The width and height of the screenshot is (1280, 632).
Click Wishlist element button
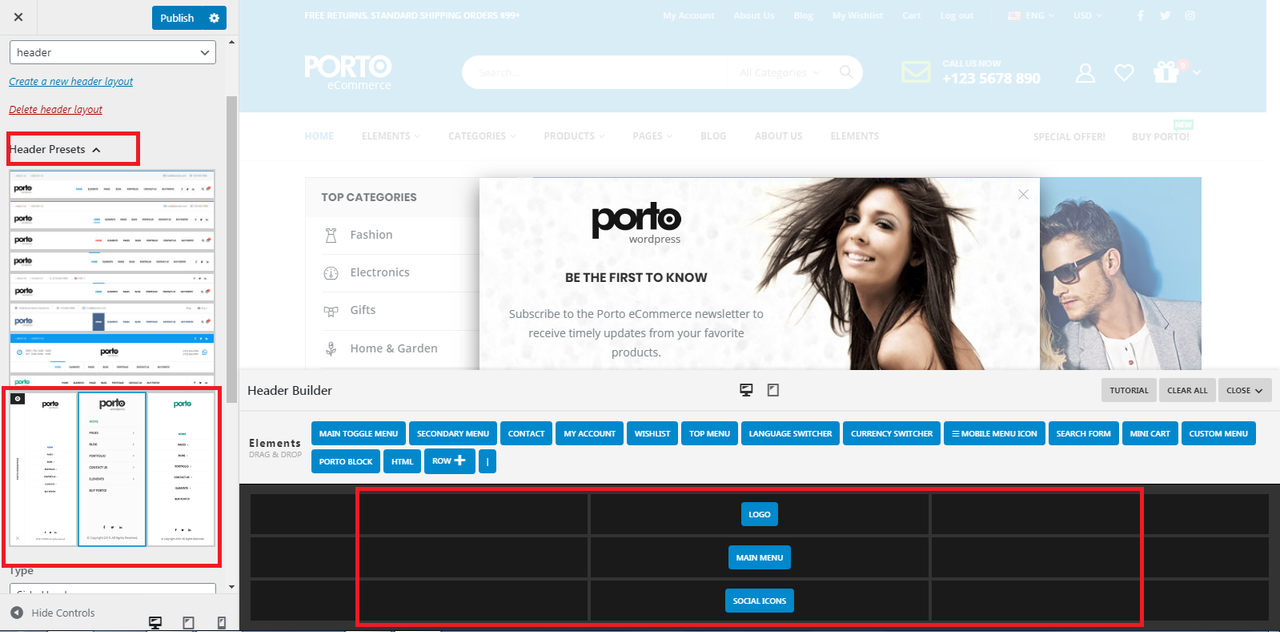pos(652,433)
